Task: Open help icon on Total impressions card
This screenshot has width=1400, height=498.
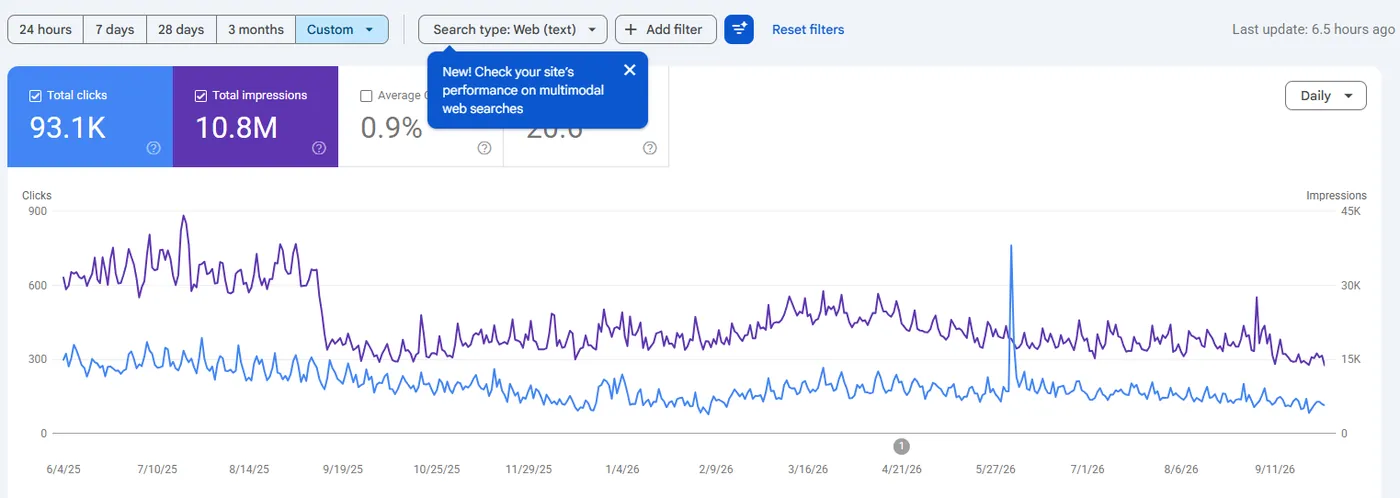Action: (x=319, y=148)
